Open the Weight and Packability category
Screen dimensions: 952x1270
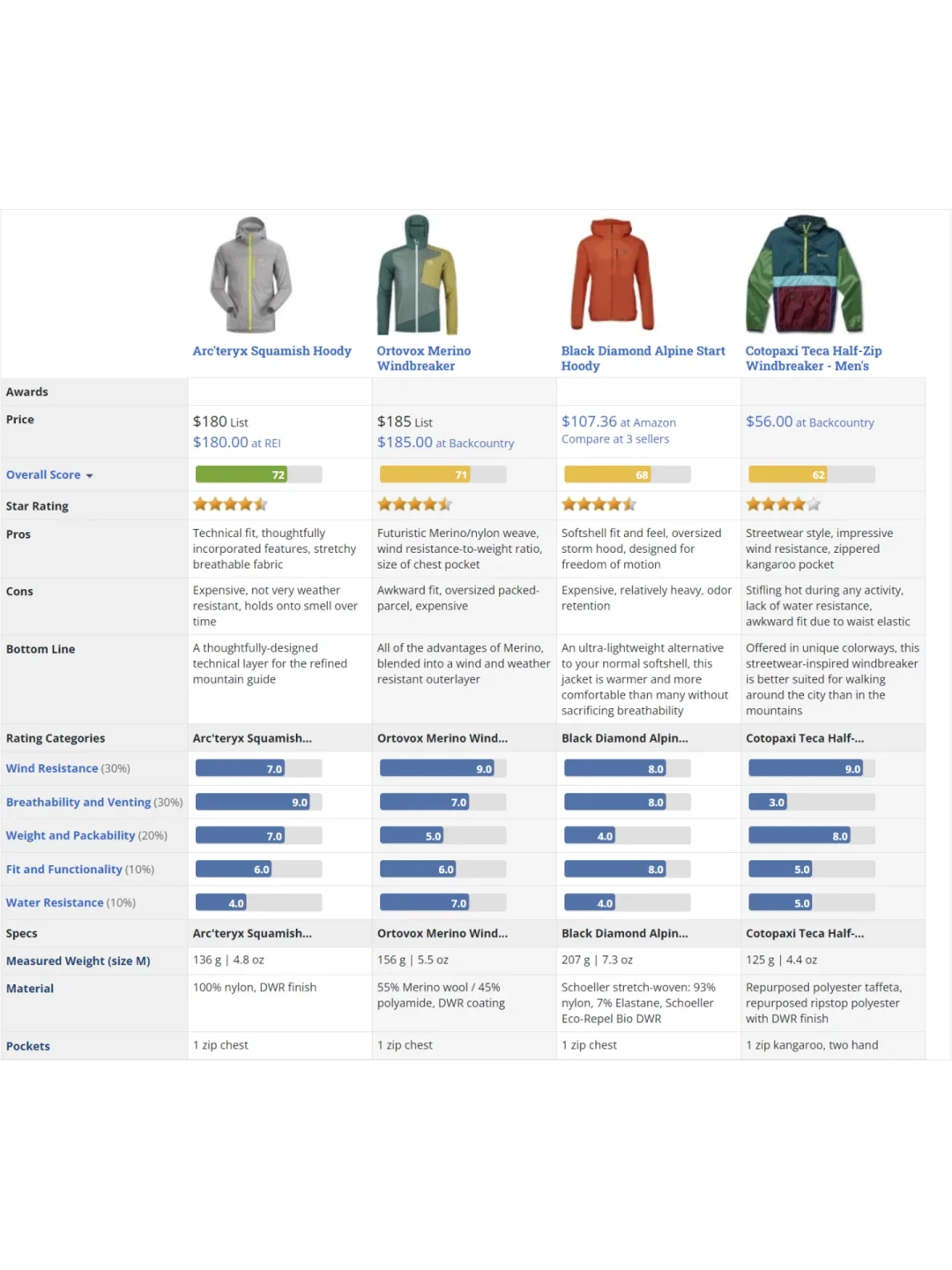[x=71, y=835]
